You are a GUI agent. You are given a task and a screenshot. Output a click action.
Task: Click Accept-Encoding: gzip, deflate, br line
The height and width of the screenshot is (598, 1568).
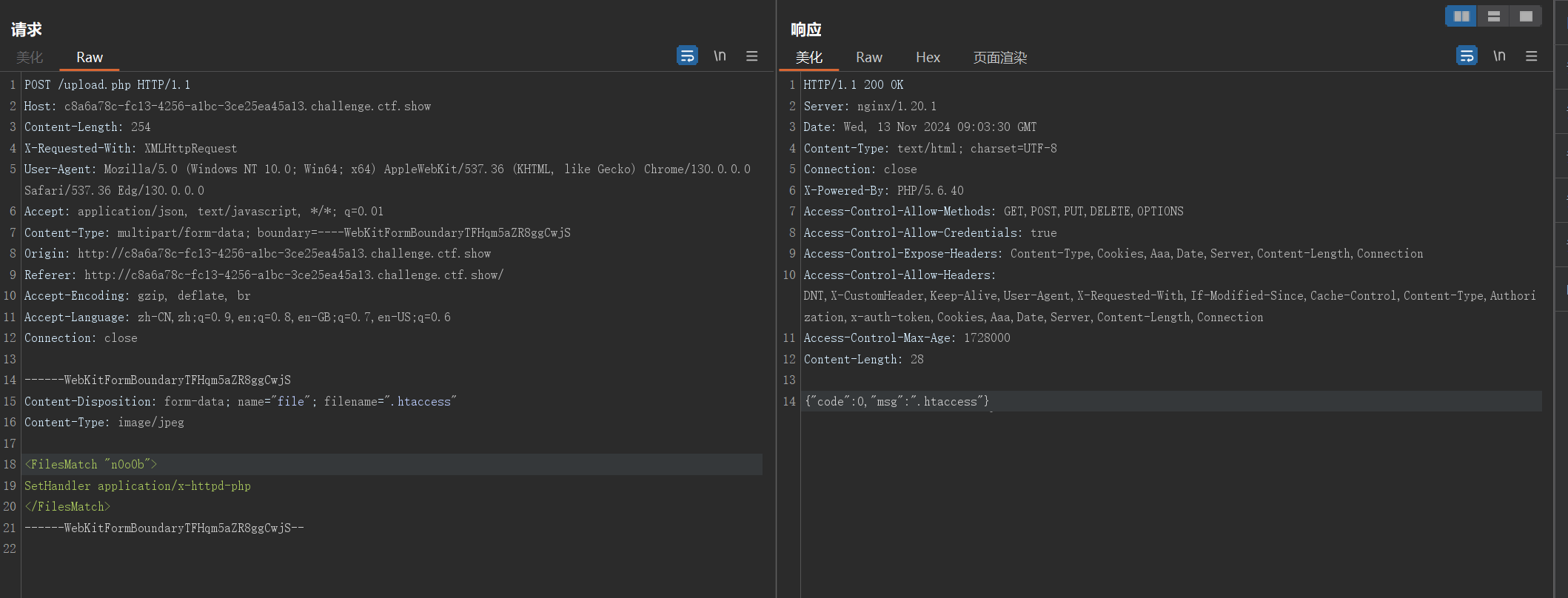(138, 295)
